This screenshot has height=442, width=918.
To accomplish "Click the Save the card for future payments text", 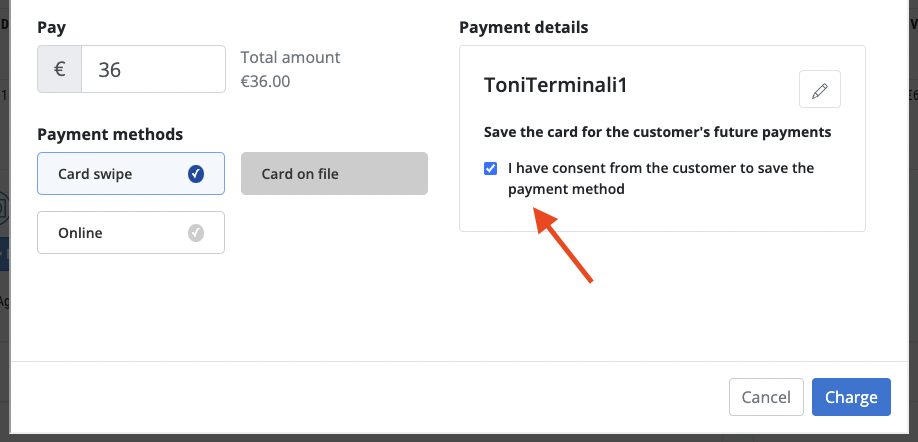I will pyautogui.click(x=657, y=132).
